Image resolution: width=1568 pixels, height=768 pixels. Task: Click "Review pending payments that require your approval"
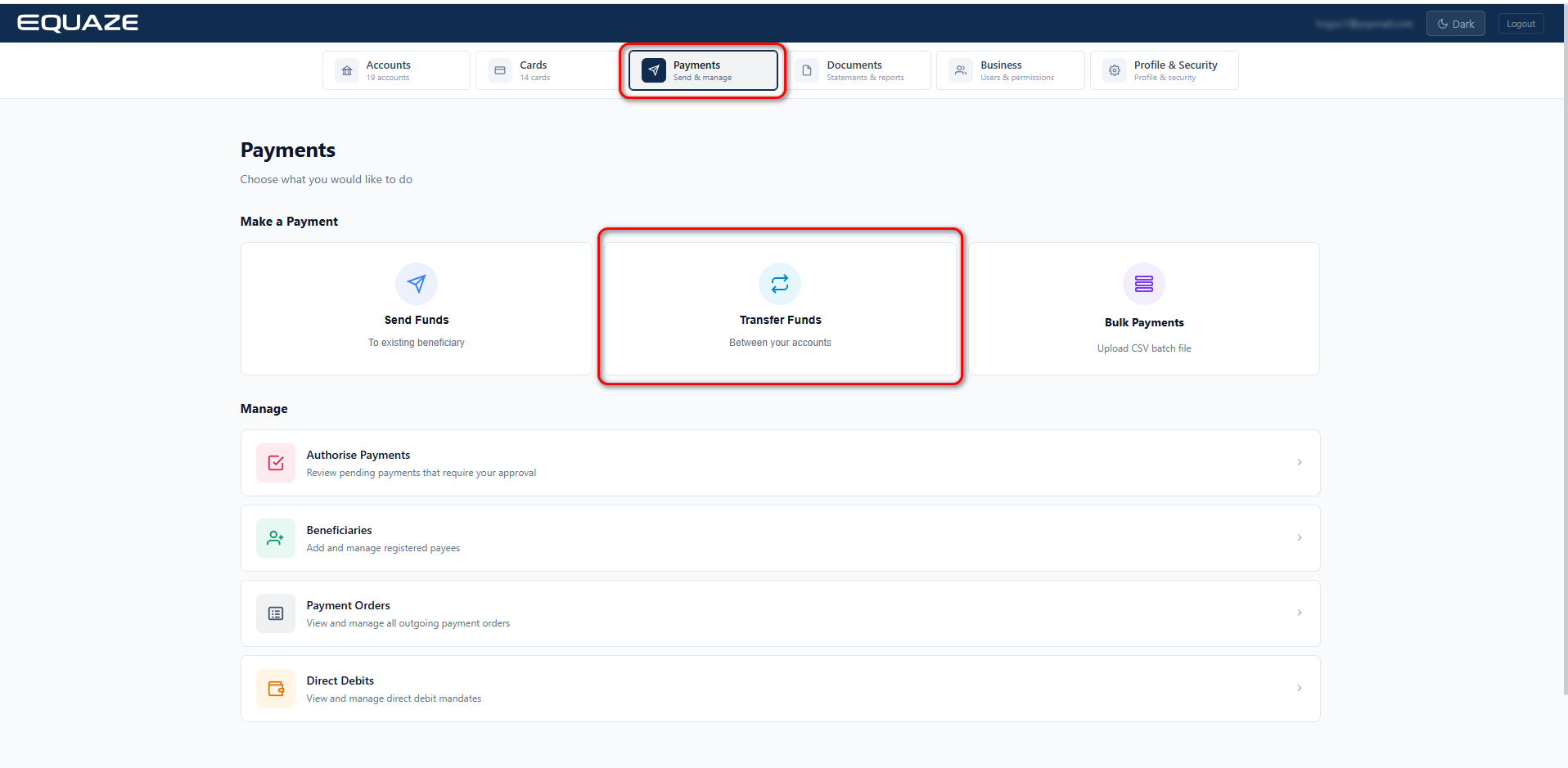click(421, 473)
